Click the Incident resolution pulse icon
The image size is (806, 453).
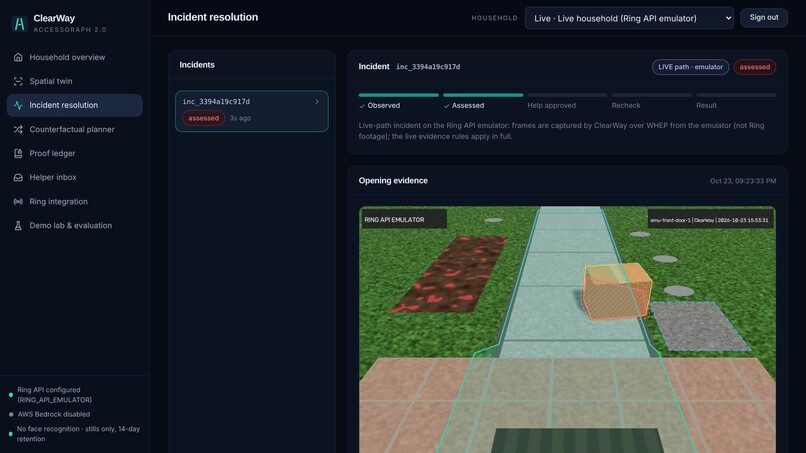click(18, 105)
